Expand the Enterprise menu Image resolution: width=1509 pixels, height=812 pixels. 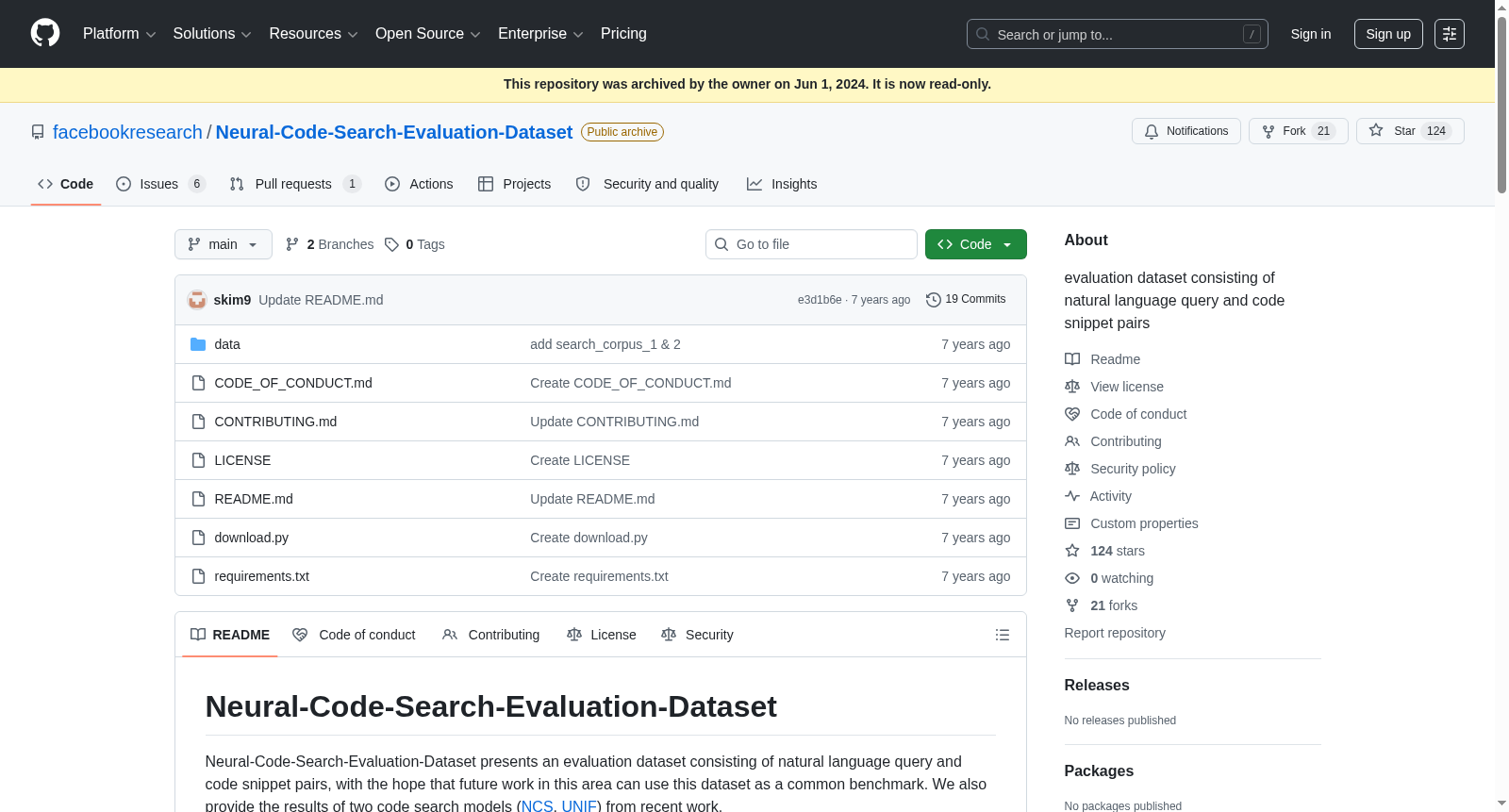(540, 34)
